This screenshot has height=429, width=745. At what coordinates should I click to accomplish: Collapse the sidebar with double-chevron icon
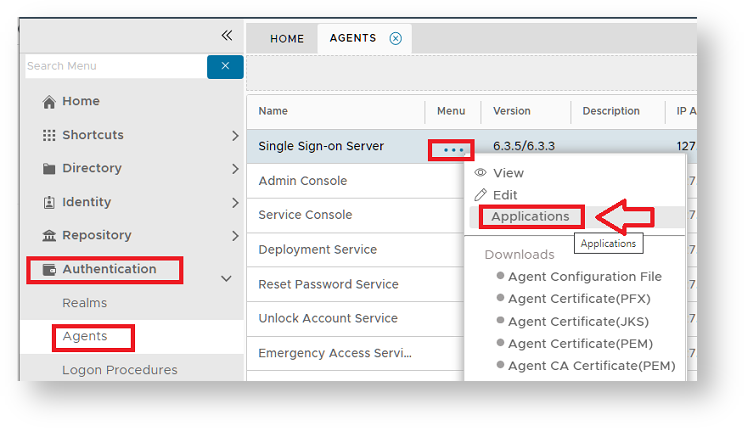click(x=227, y=35)
